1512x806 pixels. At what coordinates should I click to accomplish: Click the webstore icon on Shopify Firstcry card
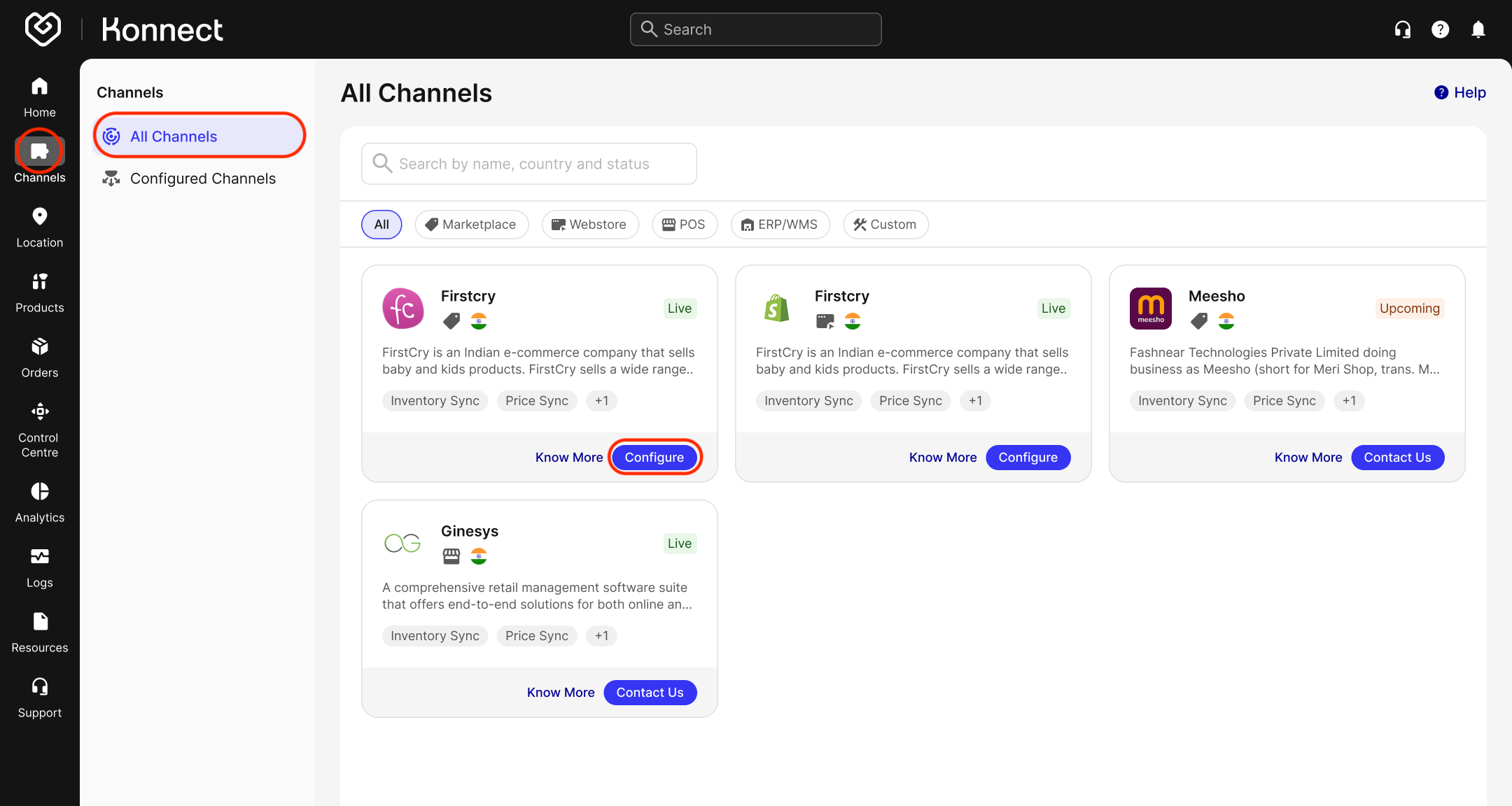click(x=825, y=321)
